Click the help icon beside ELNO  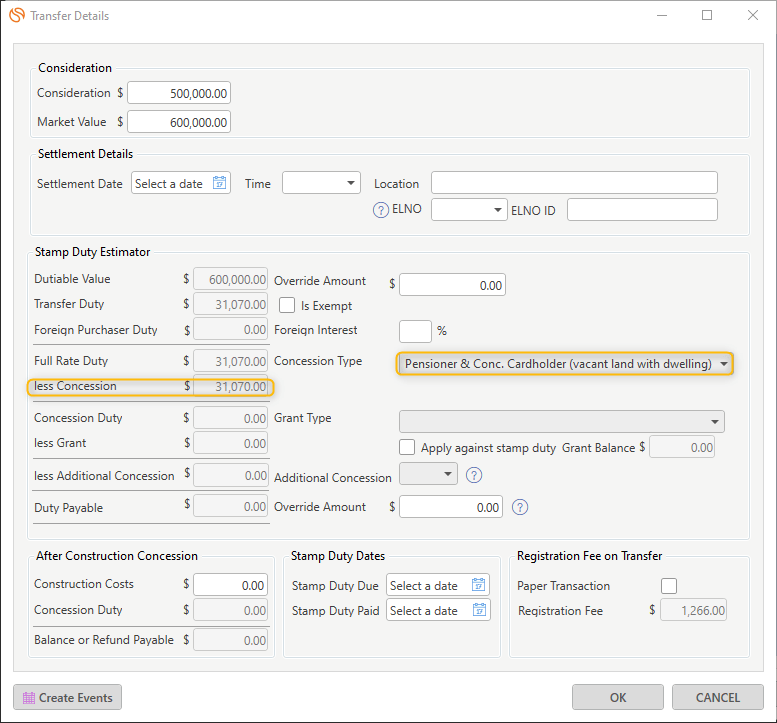380,211
